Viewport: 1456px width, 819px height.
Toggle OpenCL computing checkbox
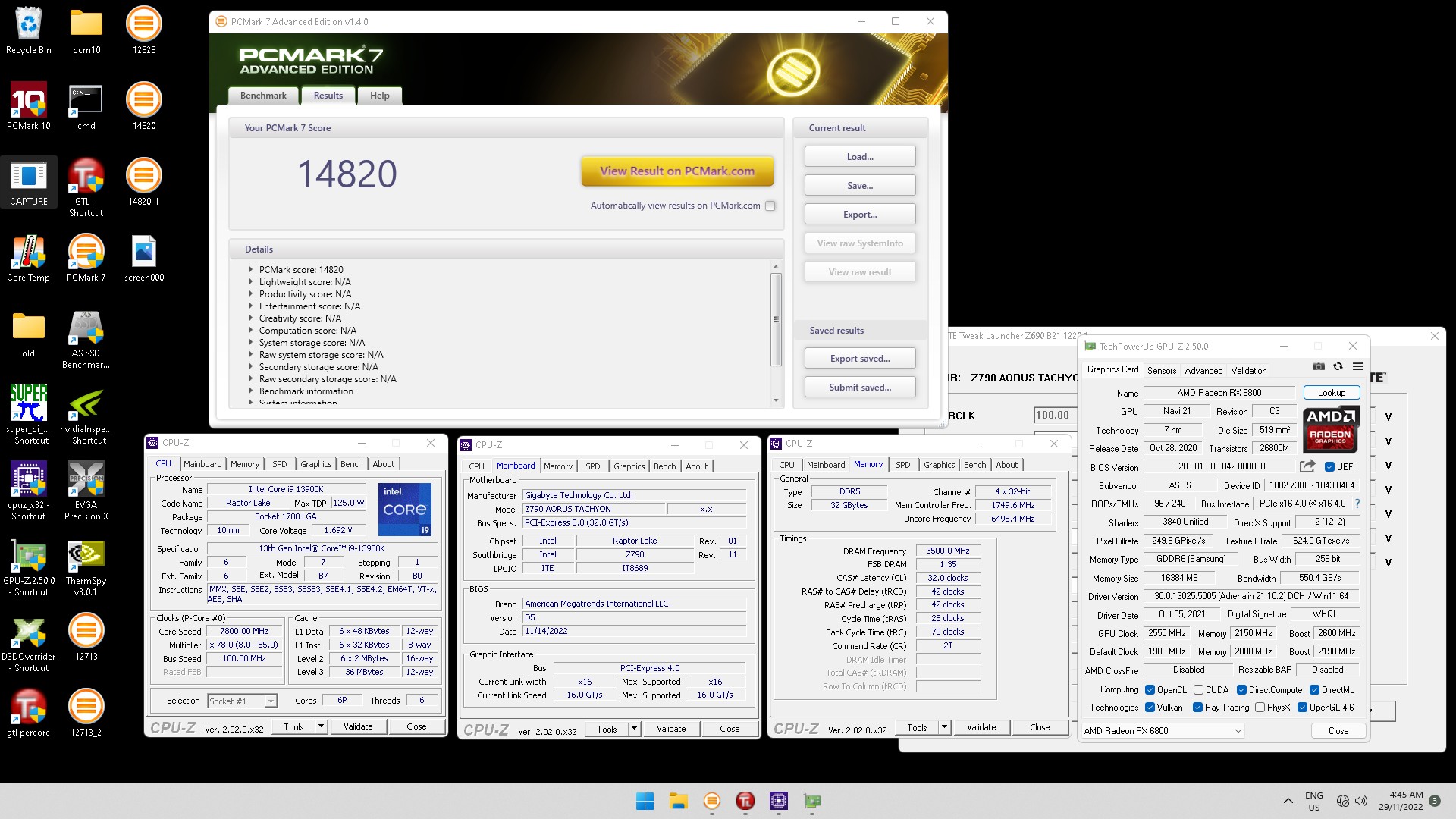1150,690
